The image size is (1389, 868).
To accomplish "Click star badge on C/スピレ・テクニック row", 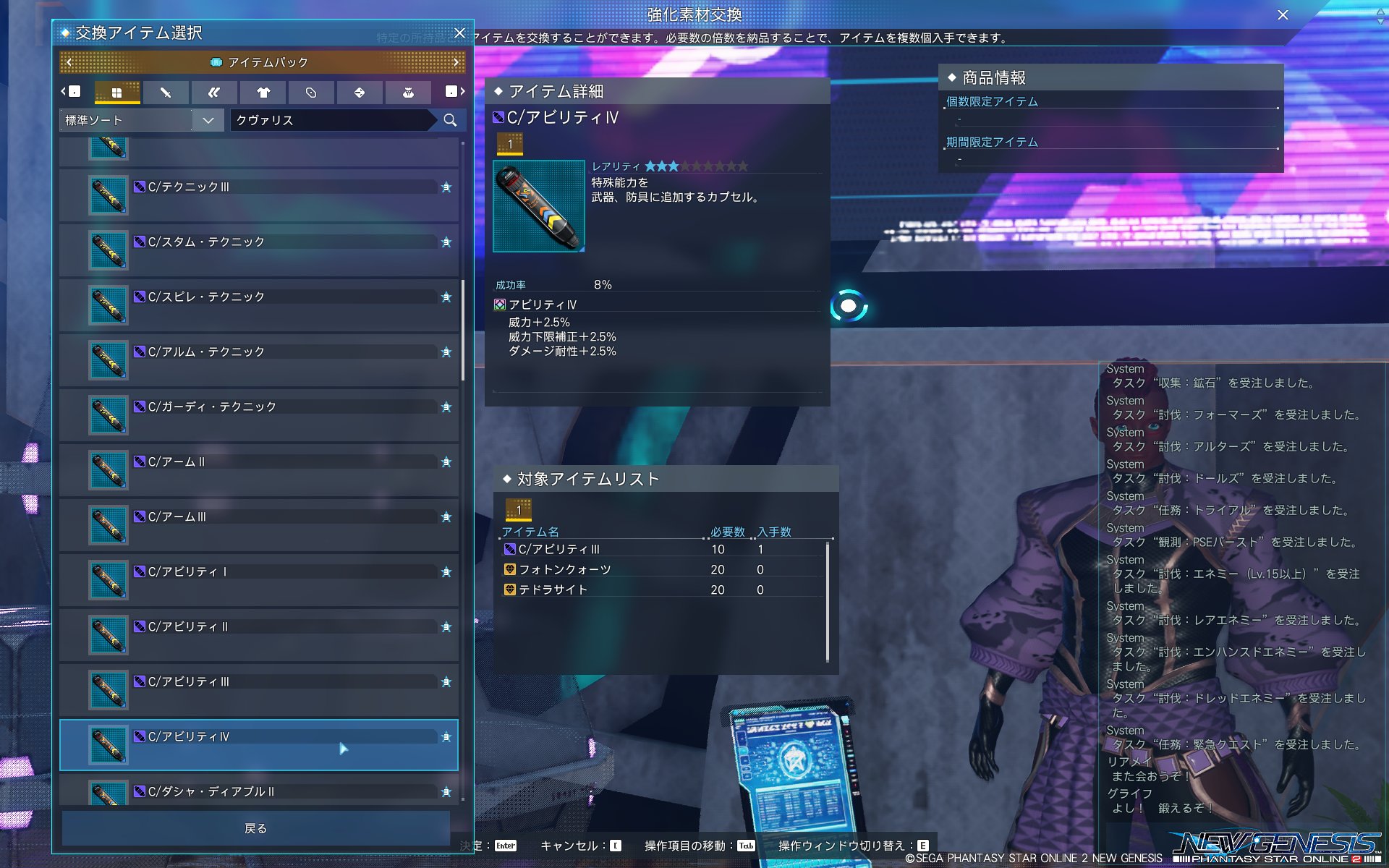I will [446, 297].
